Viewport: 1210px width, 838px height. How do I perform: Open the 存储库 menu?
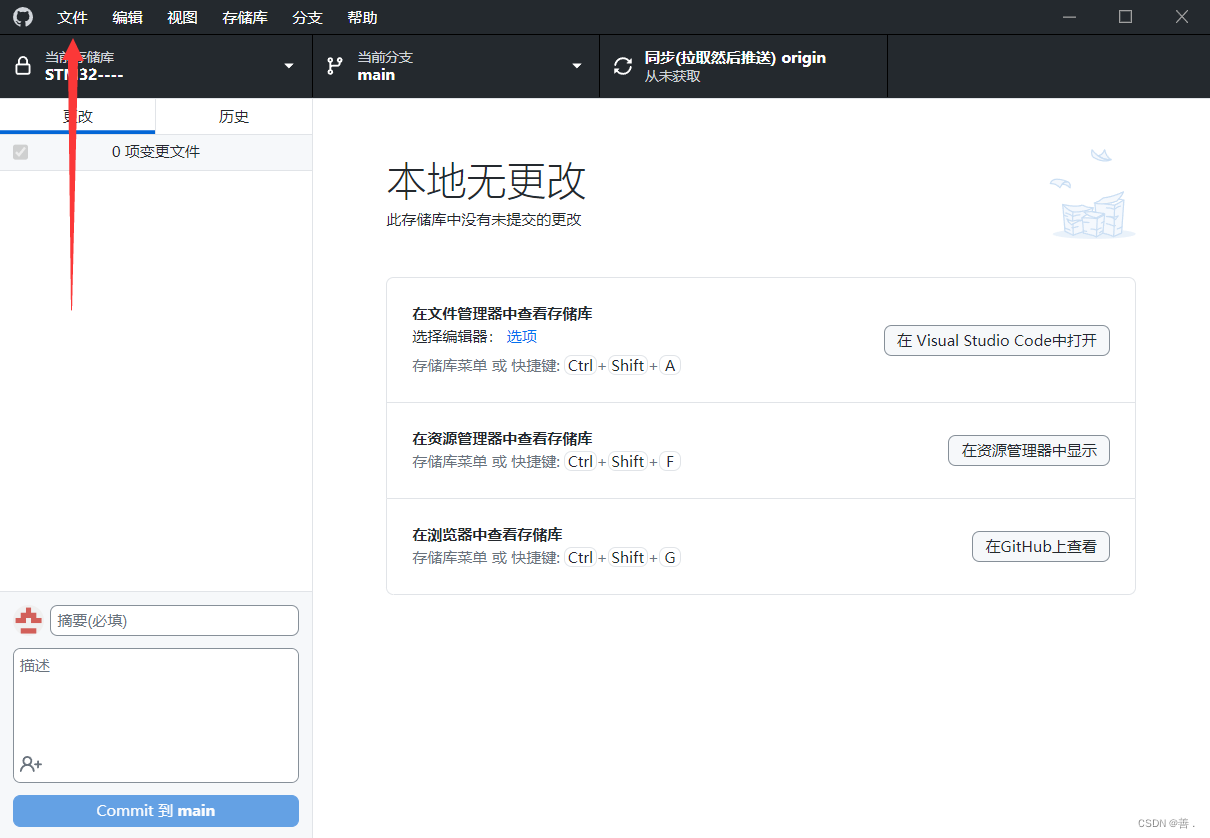[245, 17]
